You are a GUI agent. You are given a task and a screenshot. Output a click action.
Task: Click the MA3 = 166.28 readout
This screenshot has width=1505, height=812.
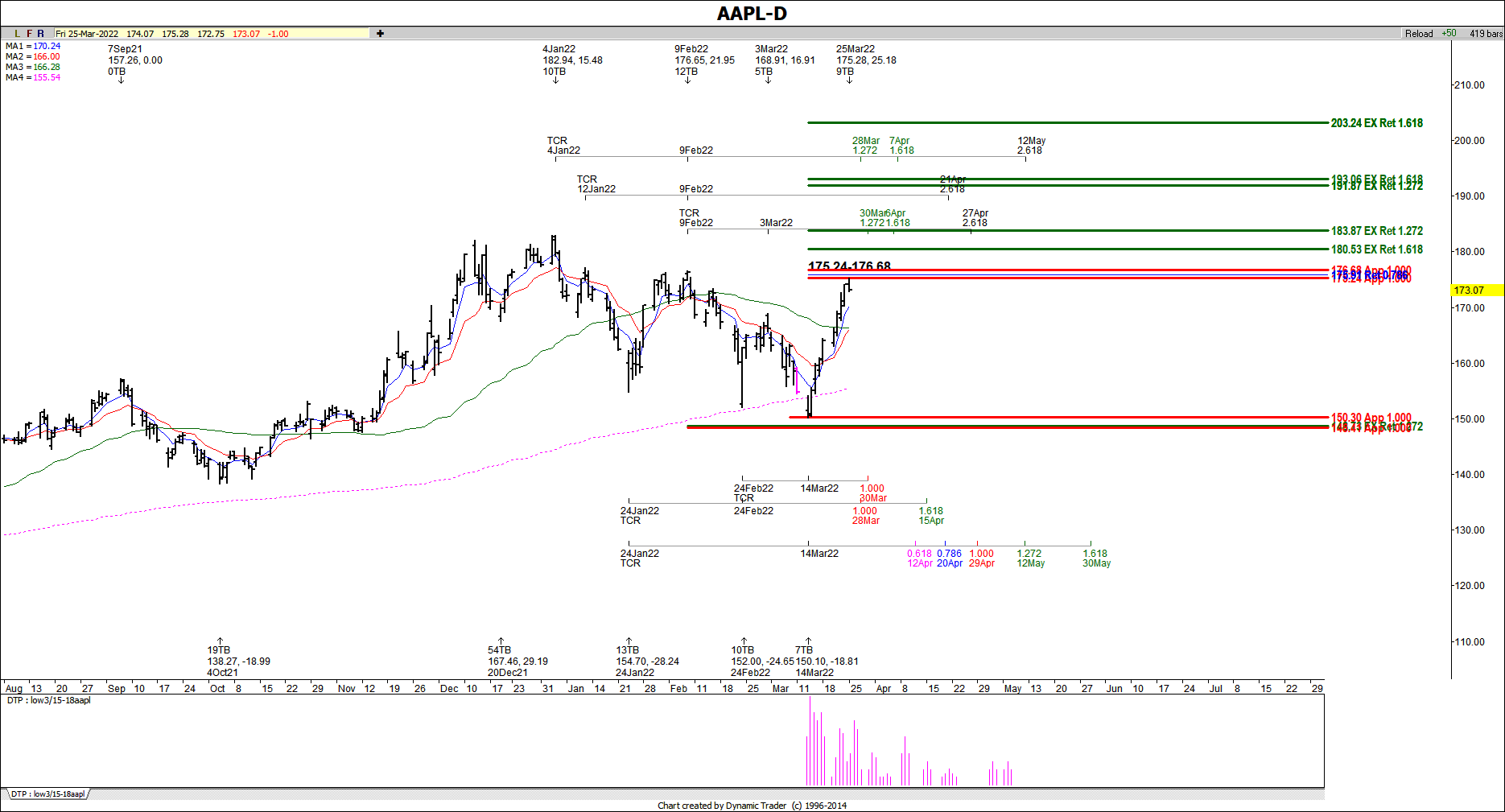pos(33,67)
